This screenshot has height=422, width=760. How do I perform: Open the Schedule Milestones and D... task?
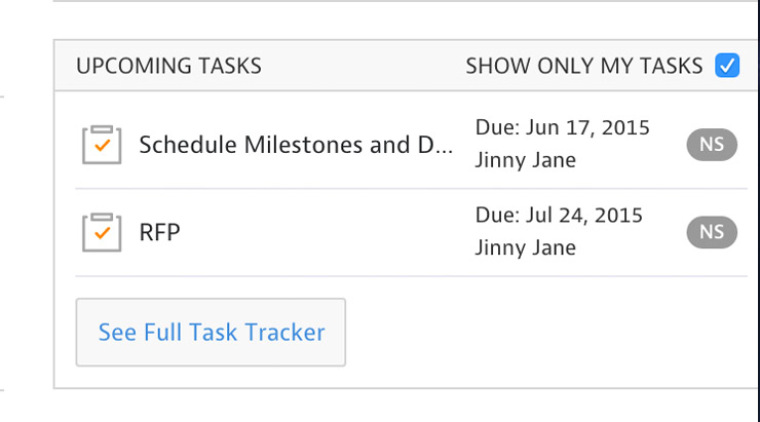[x=296, y=145]
